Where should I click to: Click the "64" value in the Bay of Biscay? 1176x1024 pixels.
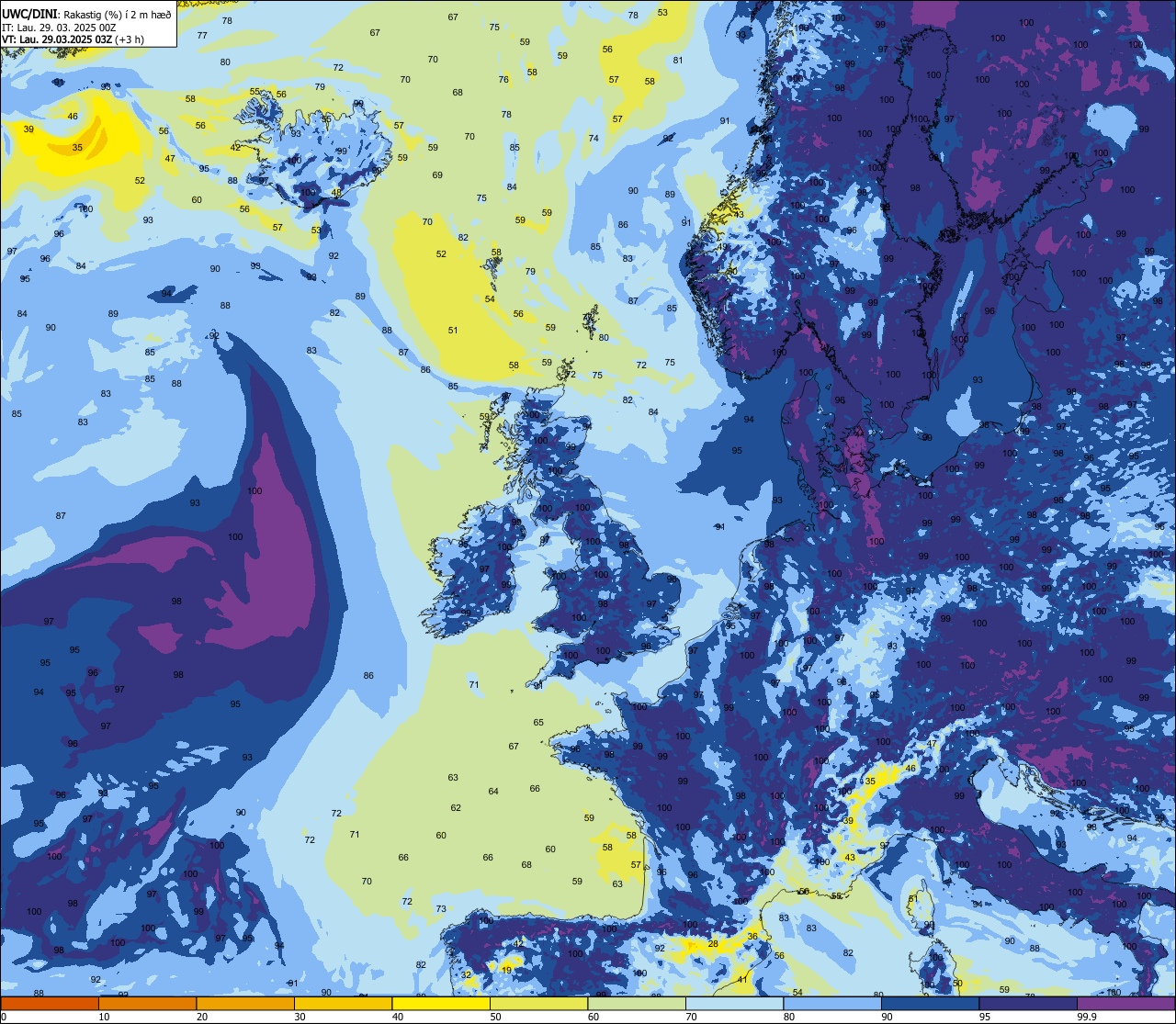coord(493,791)
